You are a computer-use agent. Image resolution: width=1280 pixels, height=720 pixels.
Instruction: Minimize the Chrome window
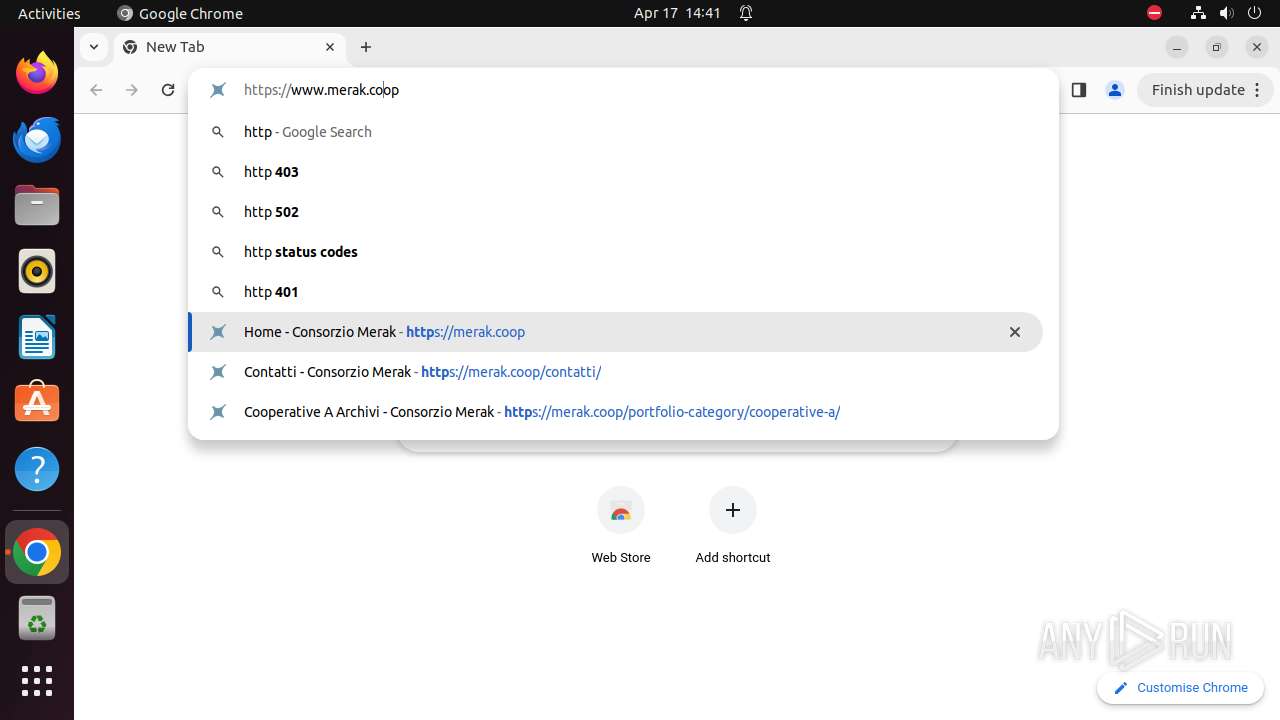point(1177,47)
